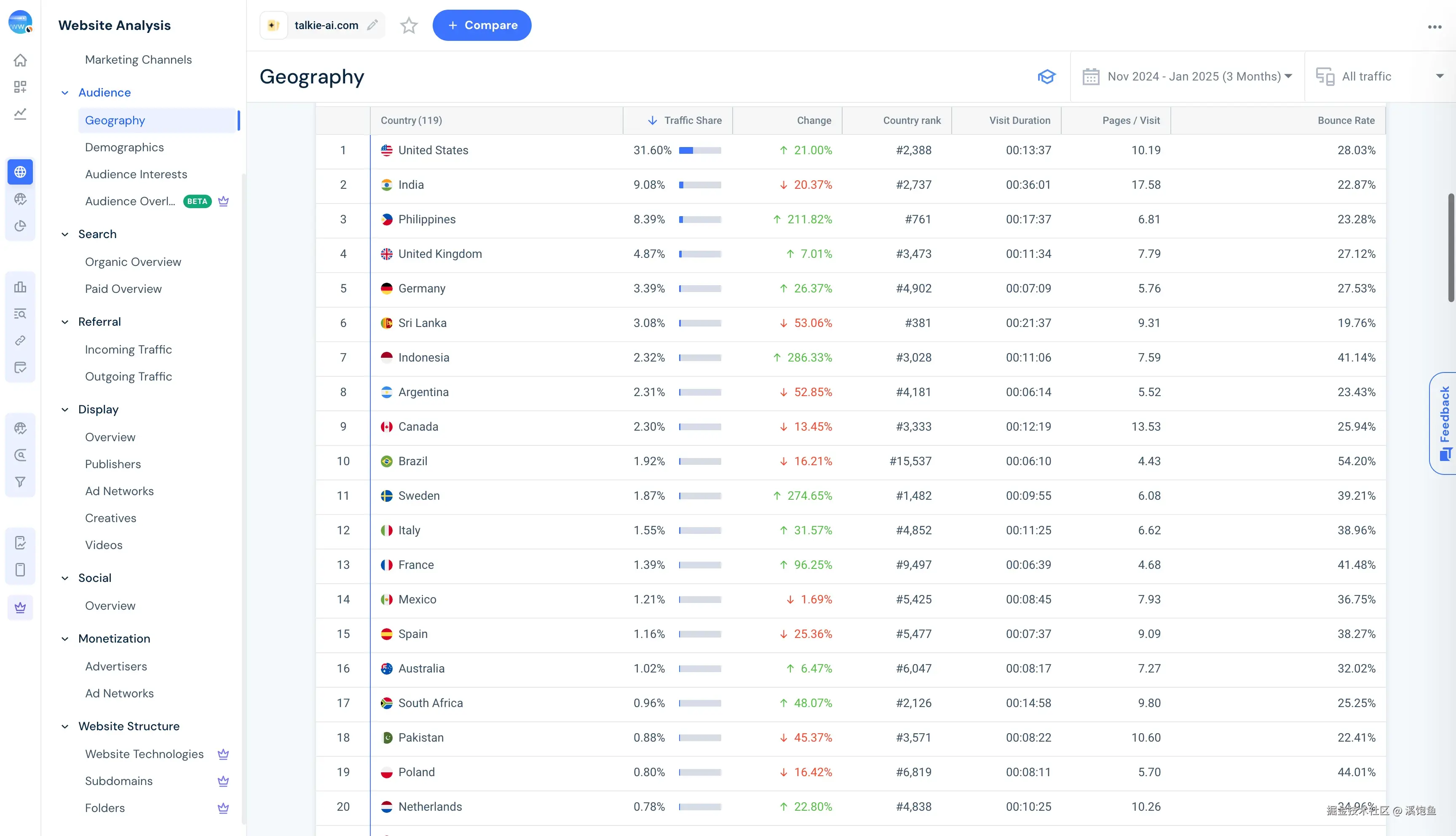1456x836 pixels.
Task: Click the trend line chart rail icon
Action: [20, 114]
